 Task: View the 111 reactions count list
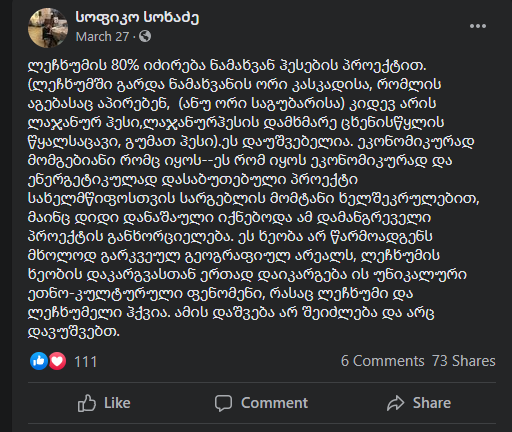point(85,362)
